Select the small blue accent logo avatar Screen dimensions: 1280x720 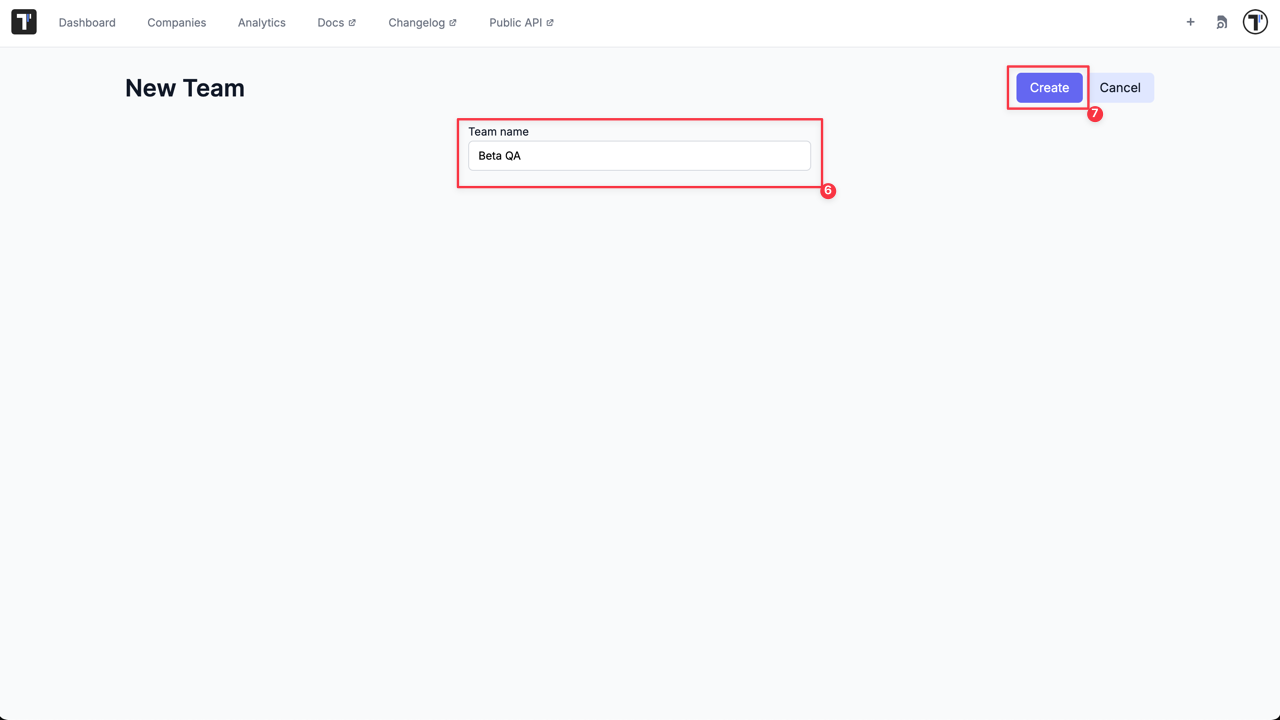(1255, 22)
